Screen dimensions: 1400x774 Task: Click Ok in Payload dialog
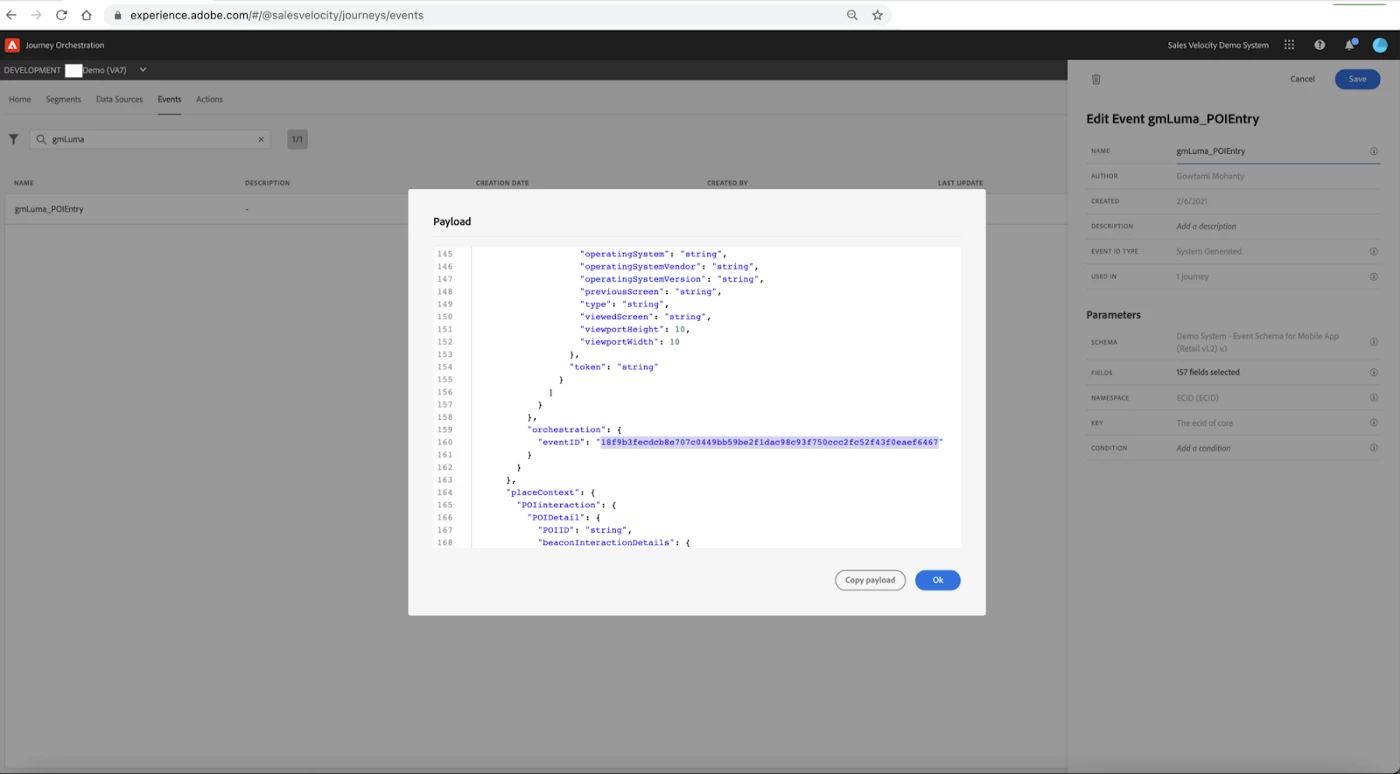938,580
